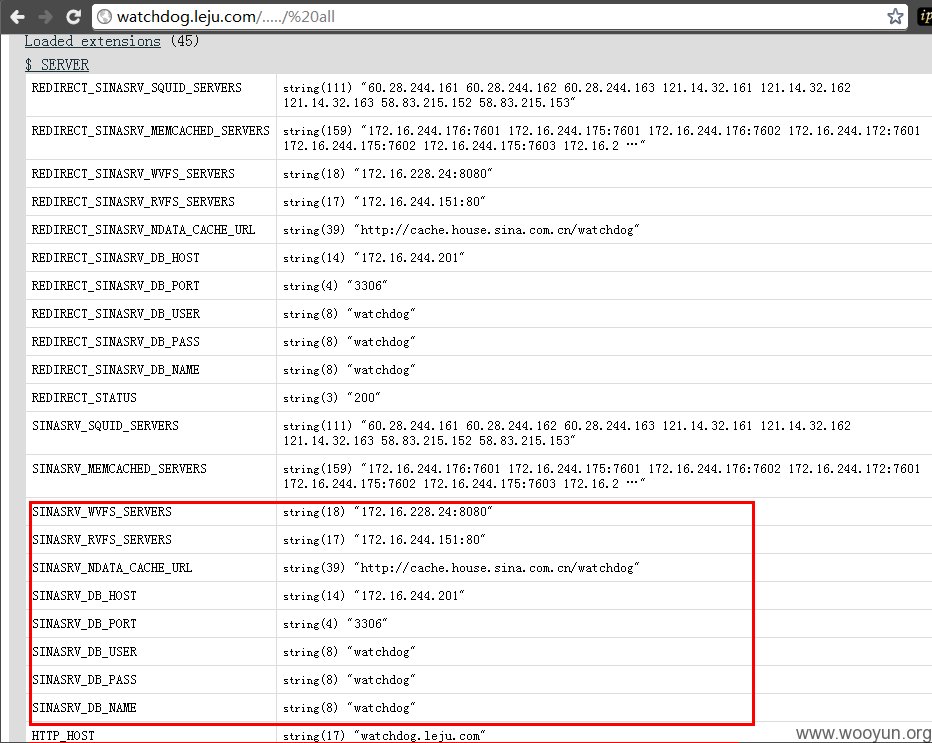The image size is (932, 743).
Task: Click the SINASRV_DB_PORT key
Action: click(x=84, y=624)
